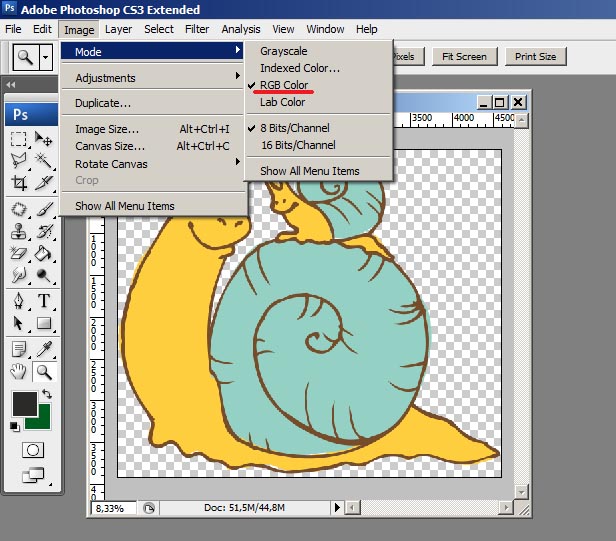Select the Pen tool
This screenshot has height=541, width=616.
point(18,301)
